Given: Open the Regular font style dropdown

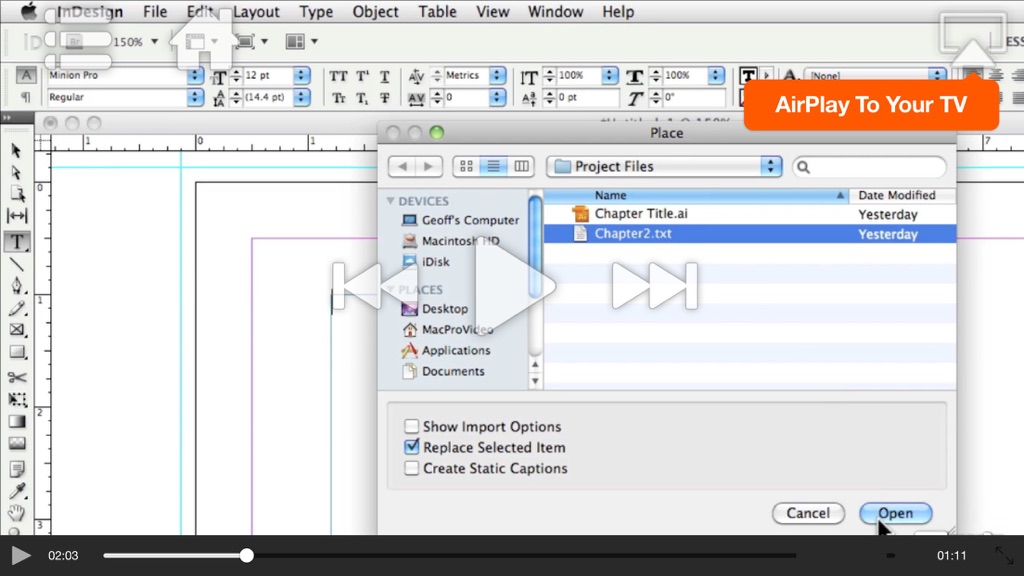Looking at the screenshot, I should coord(195,97).
